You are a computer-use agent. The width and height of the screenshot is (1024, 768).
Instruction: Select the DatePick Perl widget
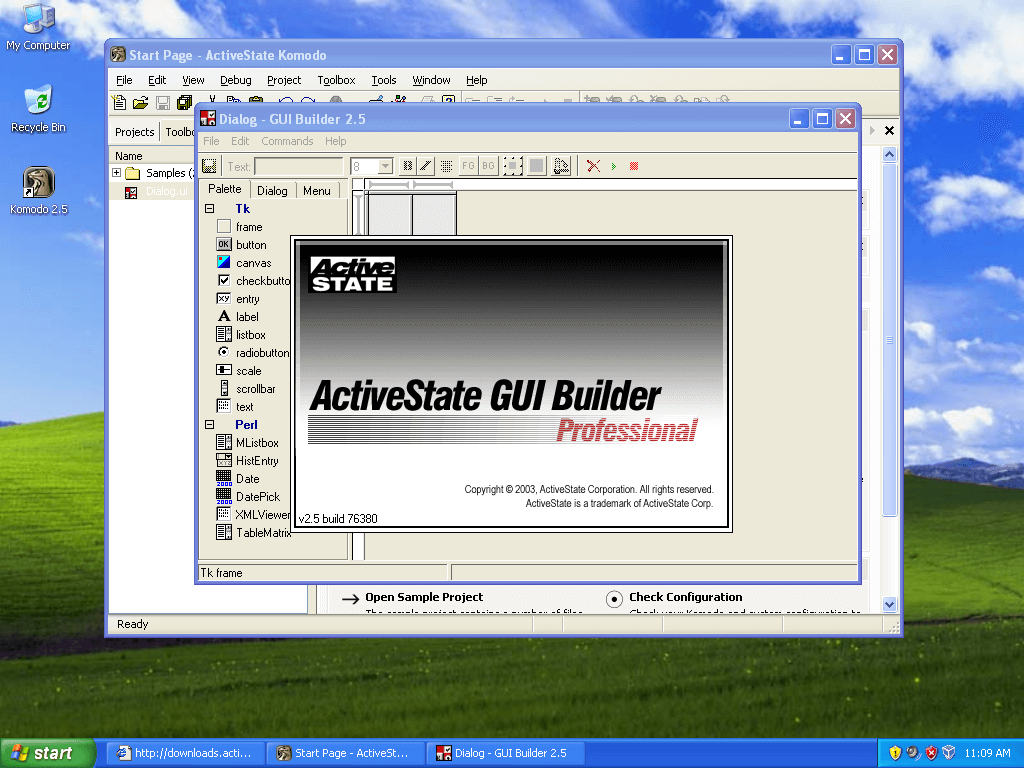[248, 496]
